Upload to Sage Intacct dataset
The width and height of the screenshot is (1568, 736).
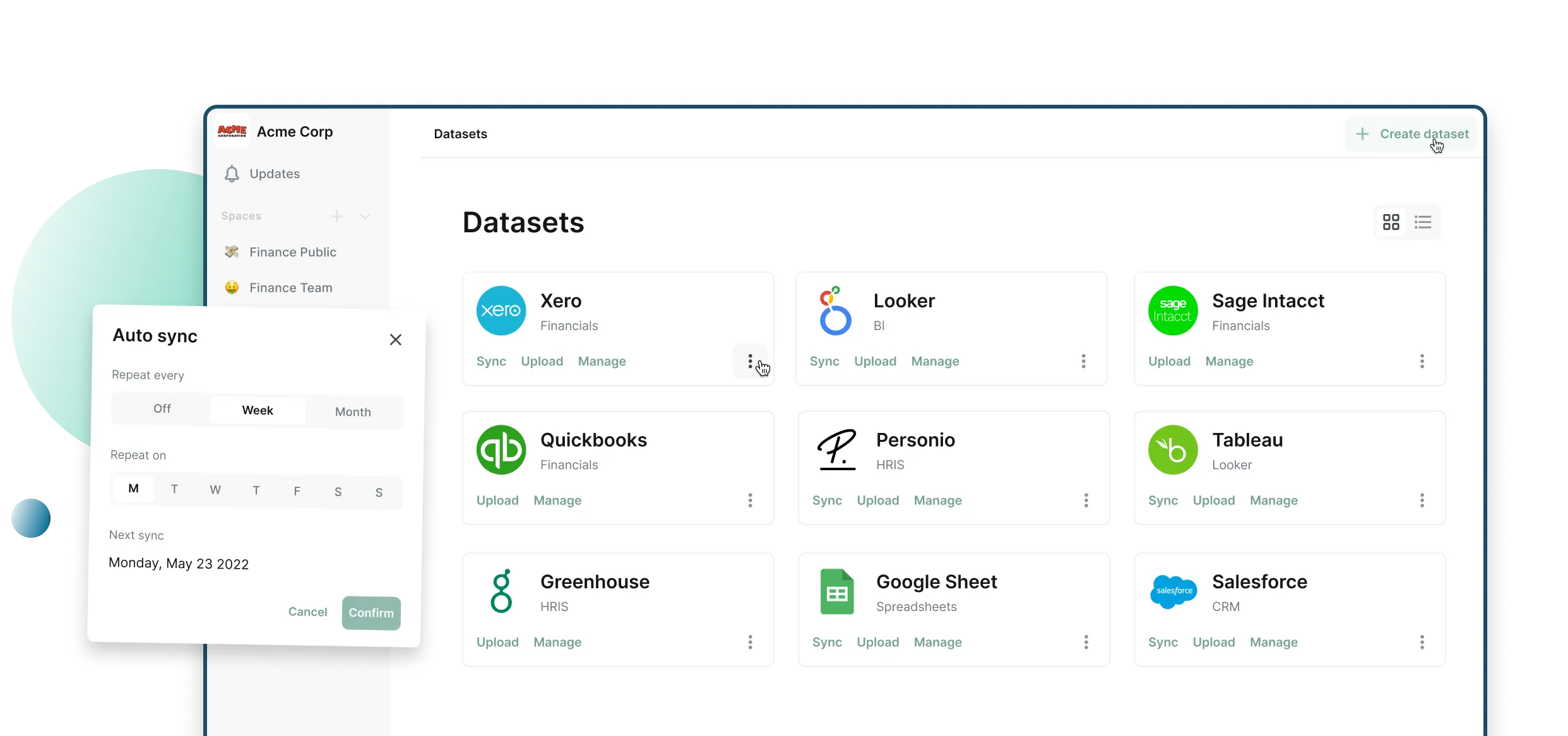point(1169,361)
